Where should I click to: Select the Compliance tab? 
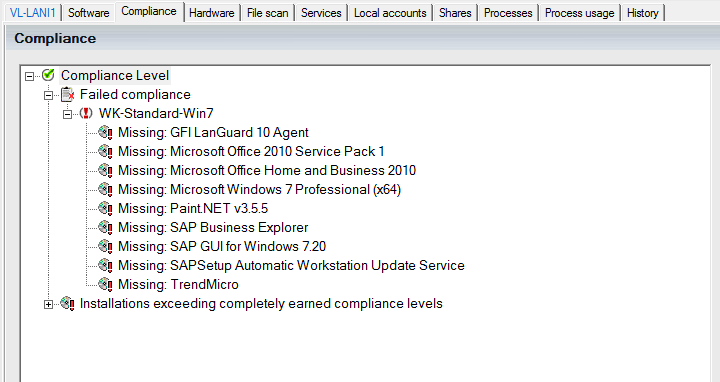click(x=149, y=11)
